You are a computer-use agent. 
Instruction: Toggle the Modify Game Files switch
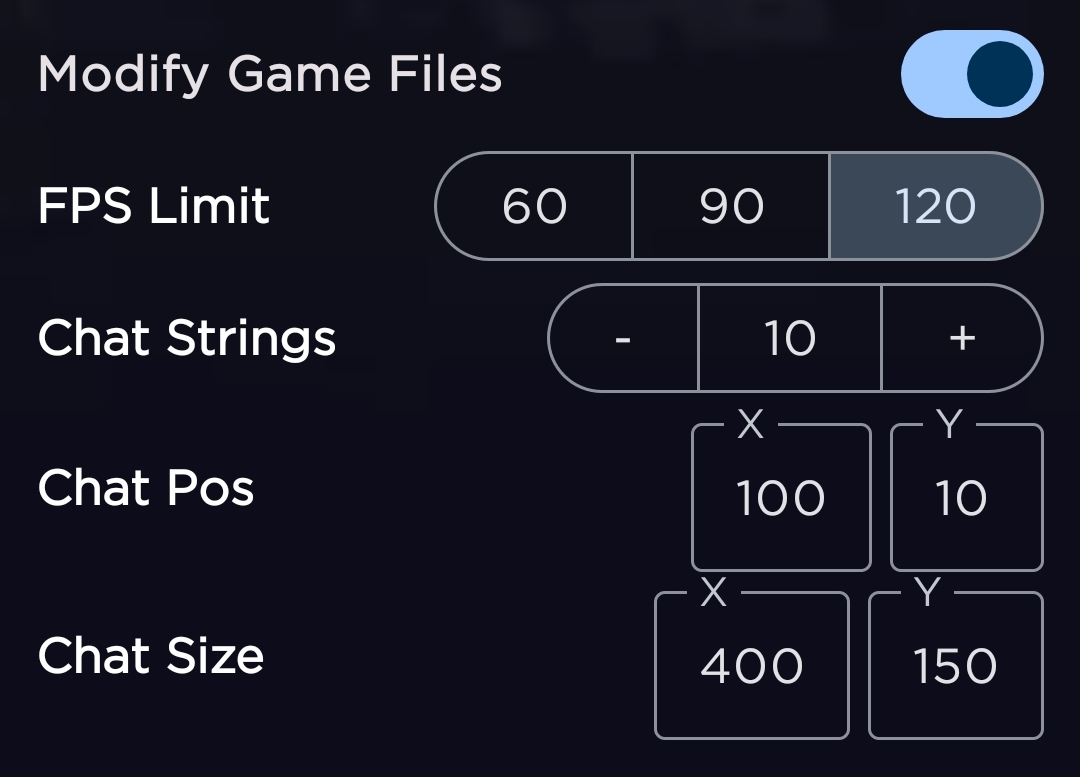point(971,74)
